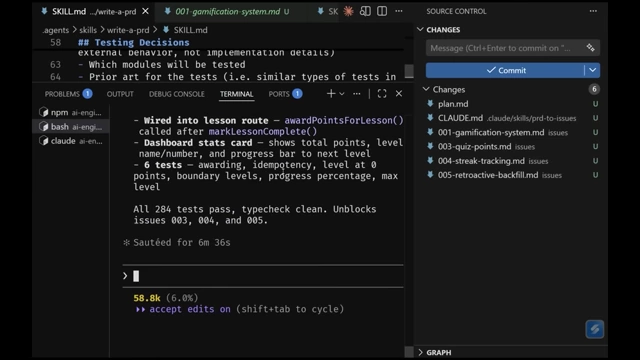Click the npm terminal icon
The height and width of the screenshot is (360, 640).
[44, 112]
